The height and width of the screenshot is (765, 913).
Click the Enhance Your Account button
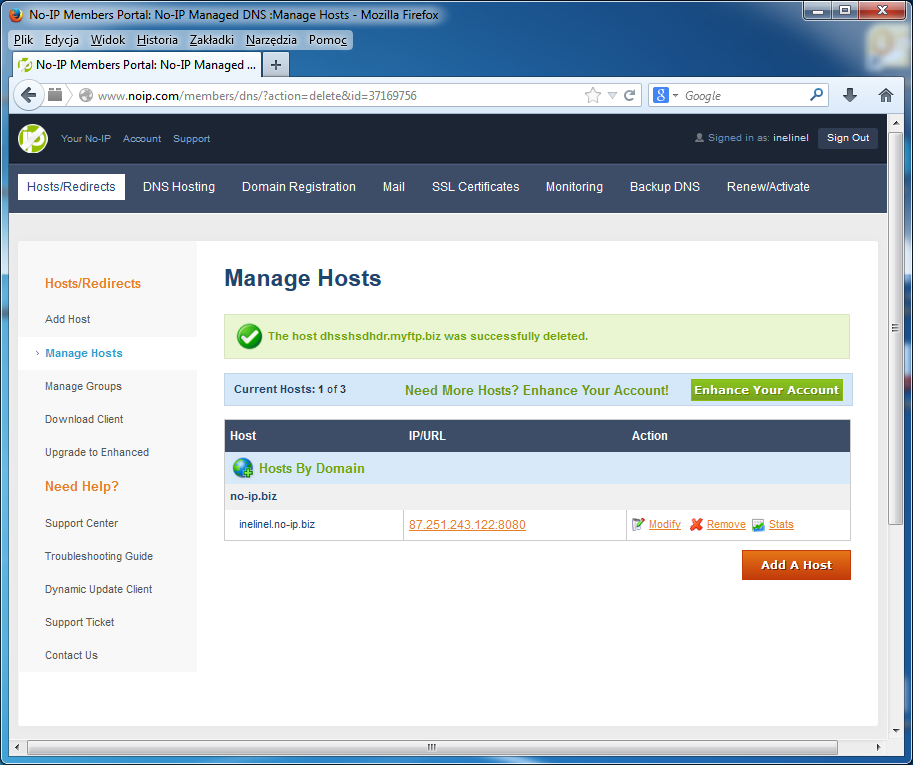tap(766, 390)
